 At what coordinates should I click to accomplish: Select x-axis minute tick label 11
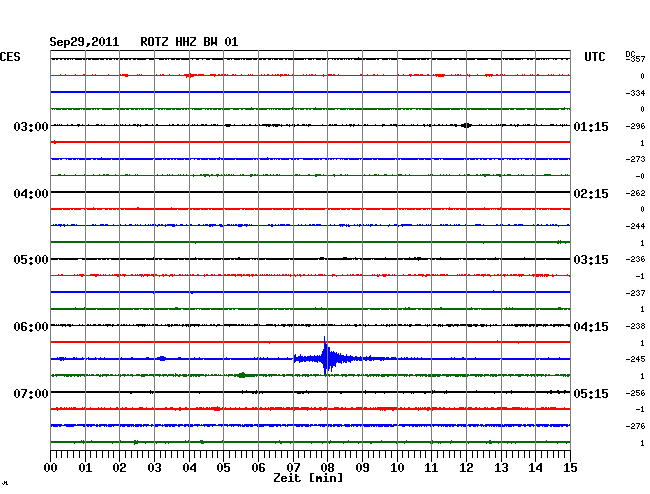(431, 468)
